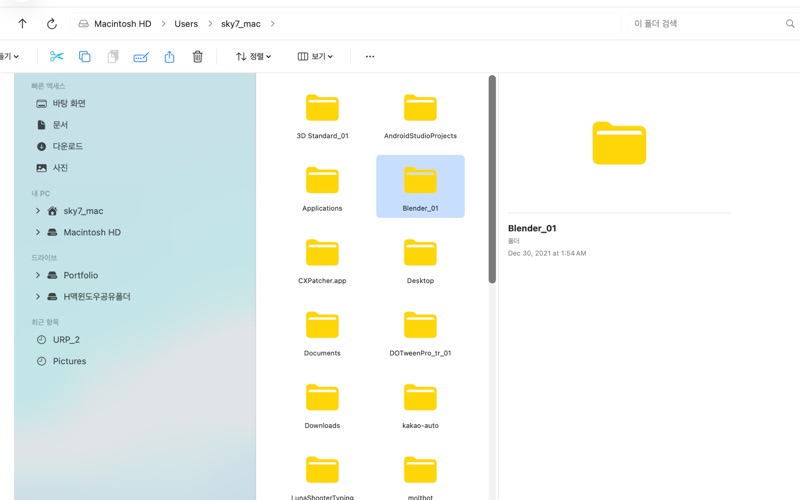Cut the selected item with scissors
Image resolution: width=800 pixels, height=500 pixels.
pos(56,56)
